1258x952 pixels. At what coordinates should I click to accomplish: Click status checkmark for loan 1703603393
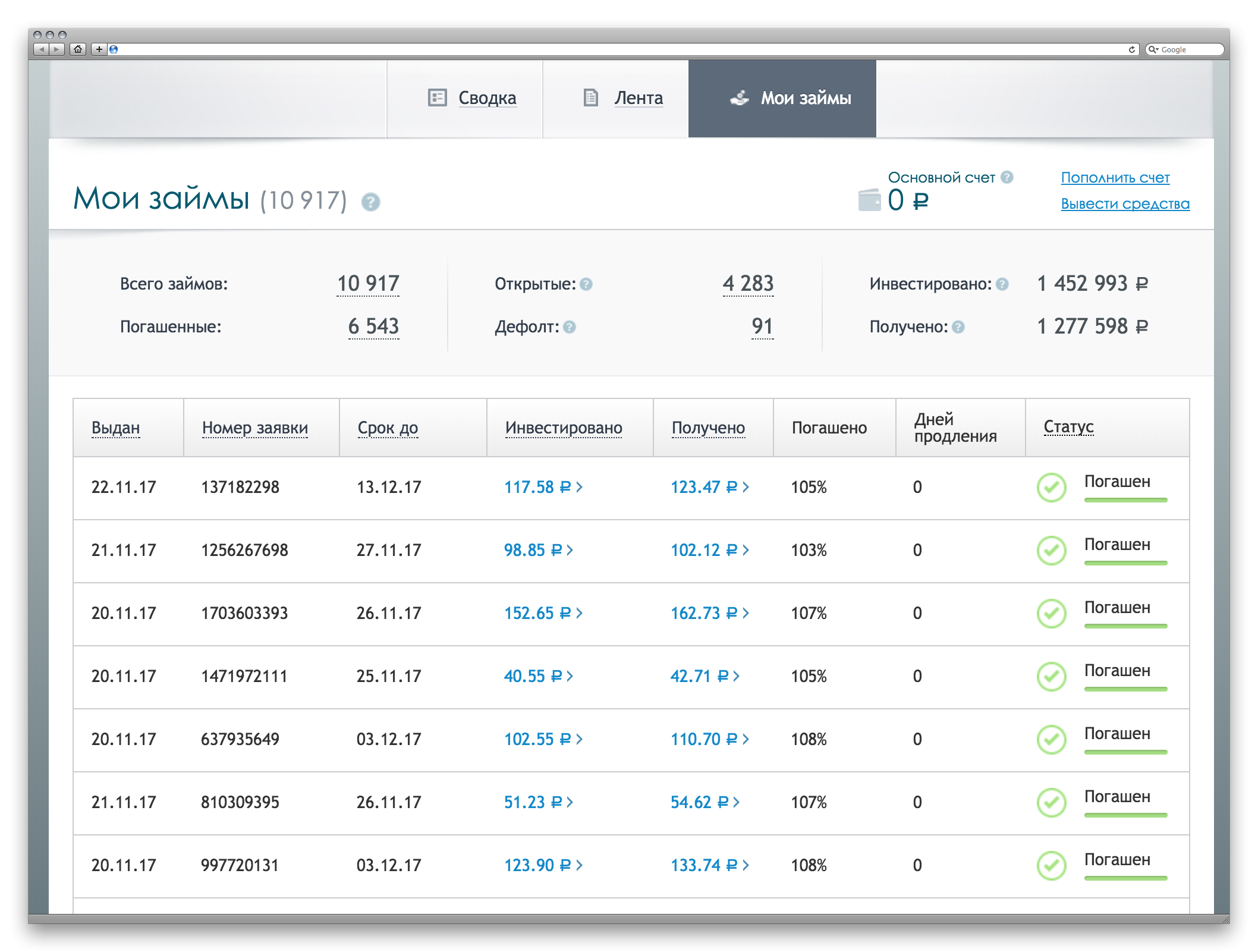[1051, 614]
